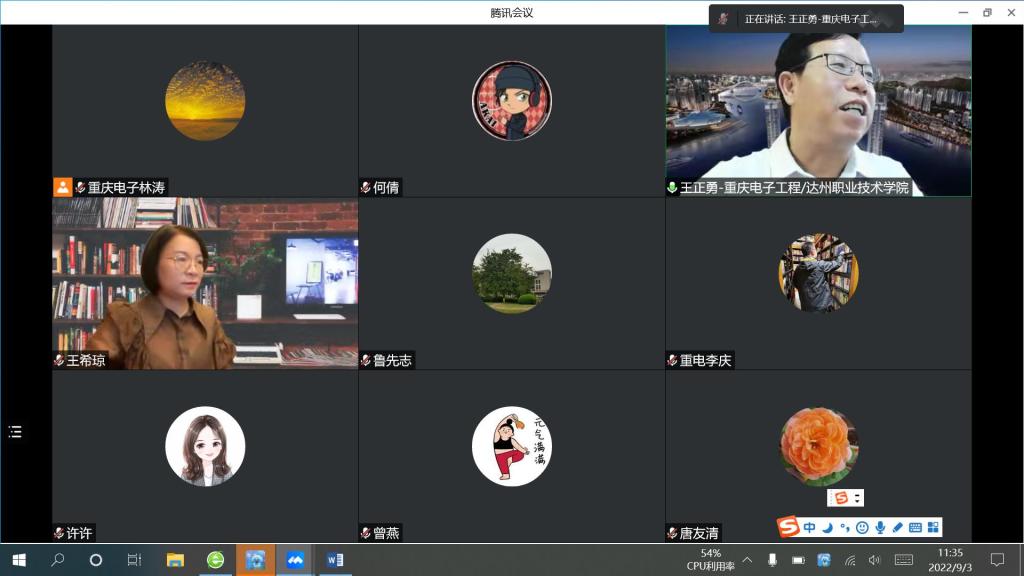The image size is (1024, 576).
Task: Start Sogou voice input microphone
Action: [x=880, y=527]
